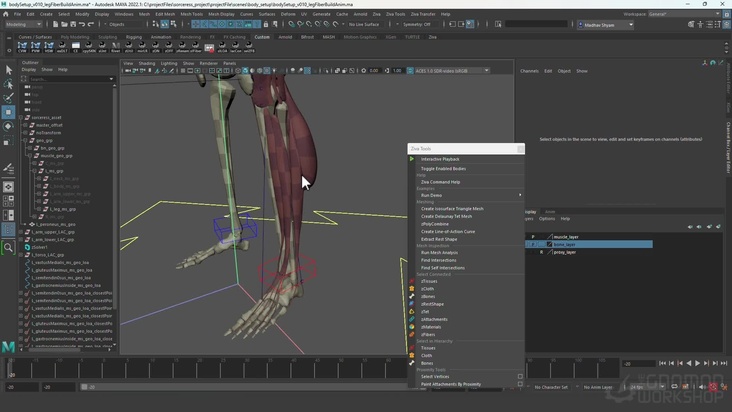Open the Deform menu

[x=288, y=14]
